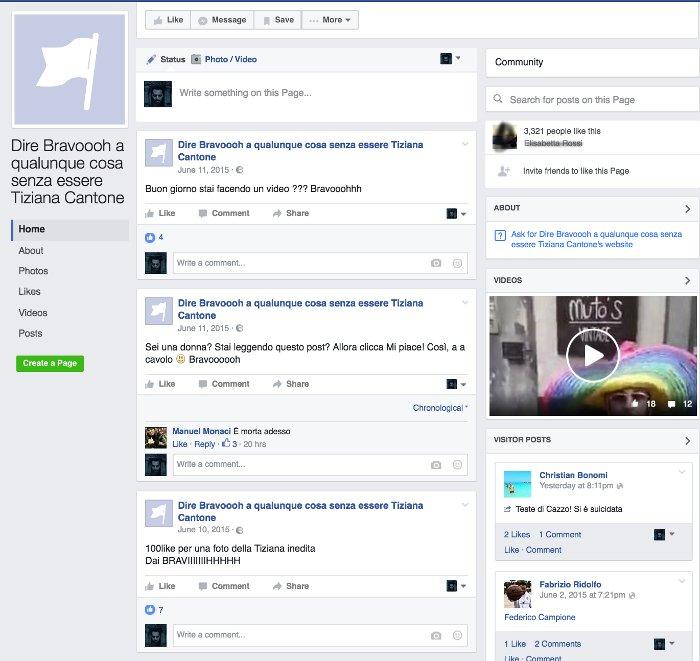Attach photo in 'Sei una donna?' comment box
This screenshot has height=661, width=700.
[x=436, y=465]
